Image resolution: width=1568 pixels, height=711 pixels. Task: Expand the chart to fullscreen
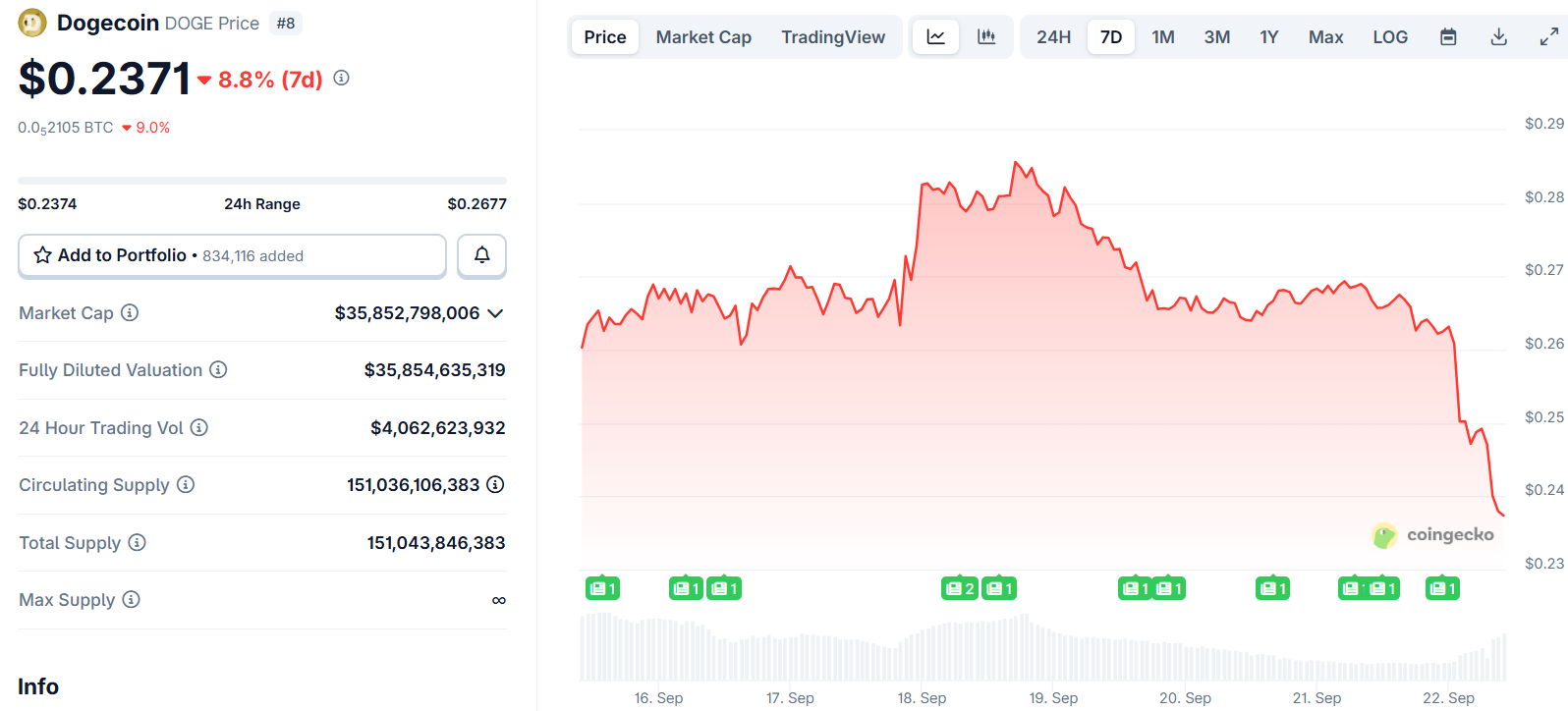pos(1549,37)
